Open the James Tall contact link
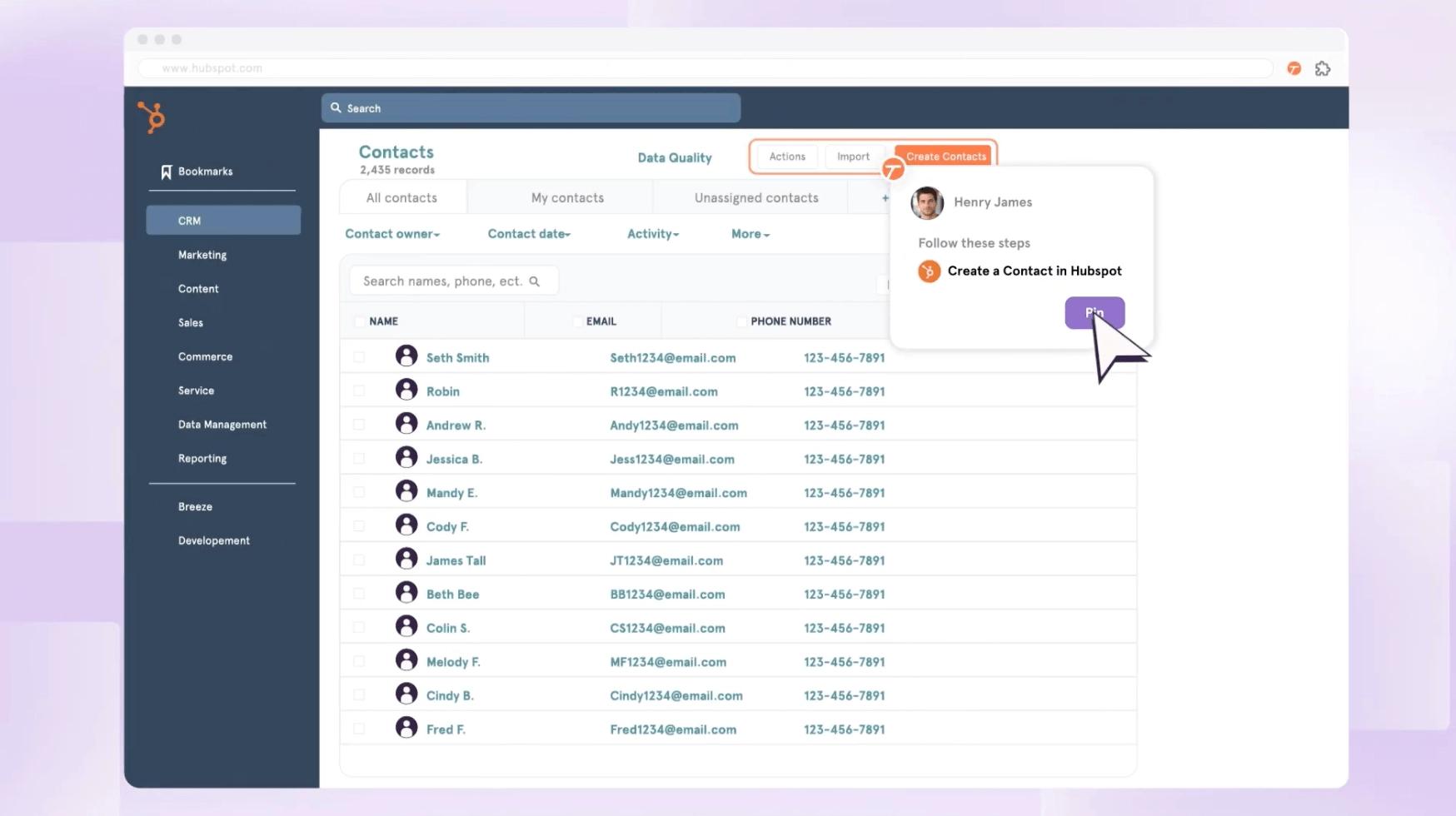 pyautogui.click(x=456, y=561)
